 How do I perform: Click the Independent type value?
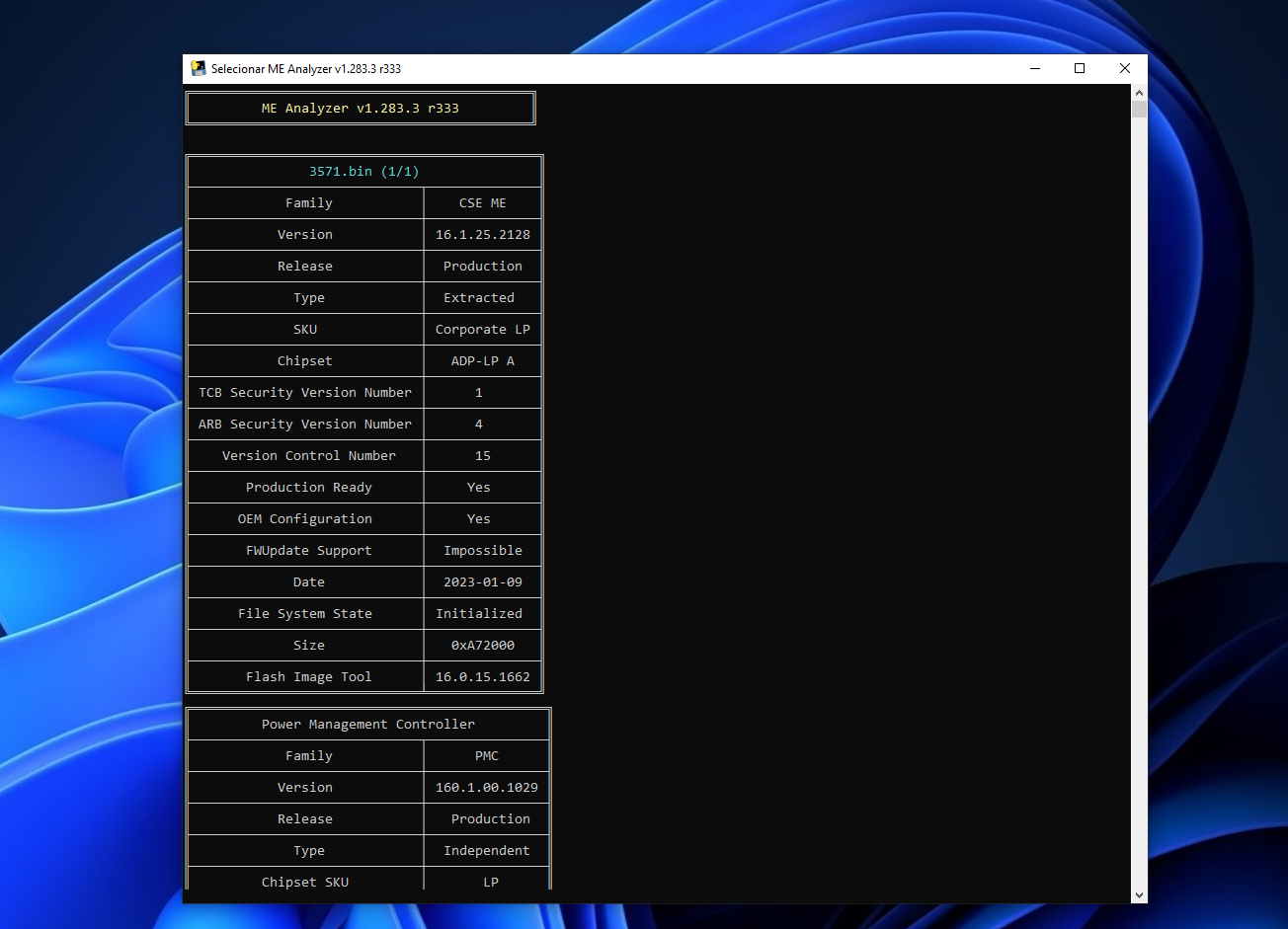[487, 850]
